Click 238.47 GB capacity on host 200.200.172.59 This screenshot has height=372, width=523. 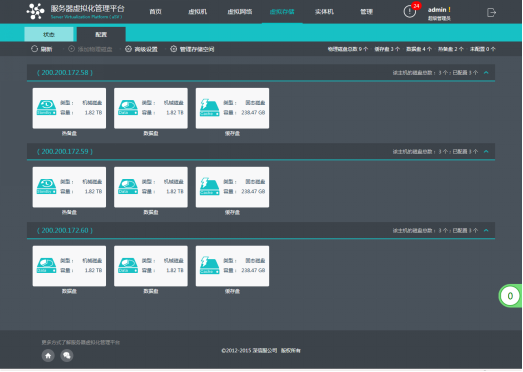click(x=253, y=192)
